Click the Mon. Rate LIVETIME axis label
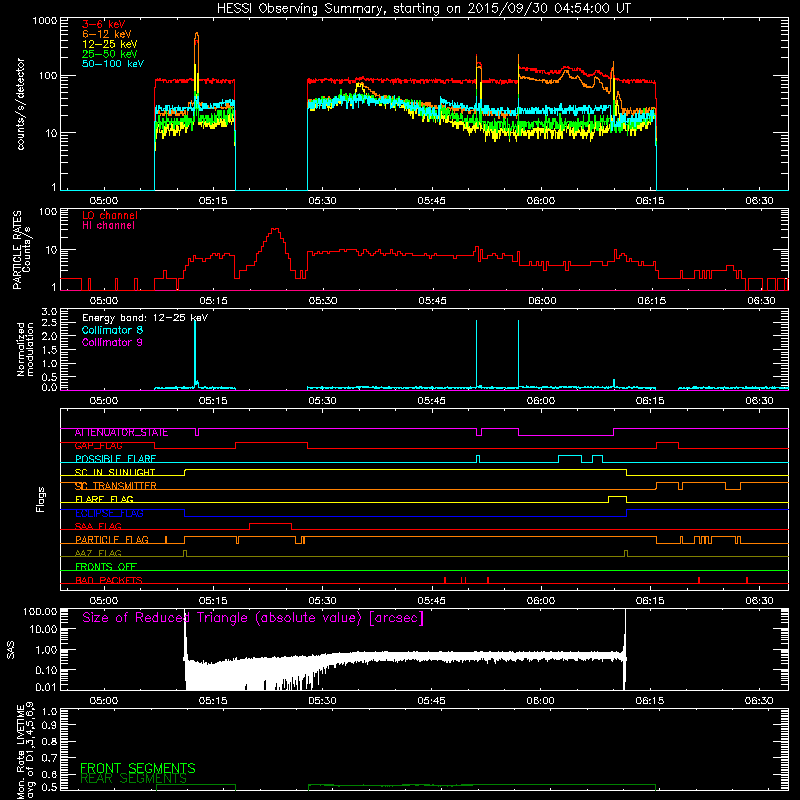The width and height of the screenshot is (800, 800). [25, 750]
